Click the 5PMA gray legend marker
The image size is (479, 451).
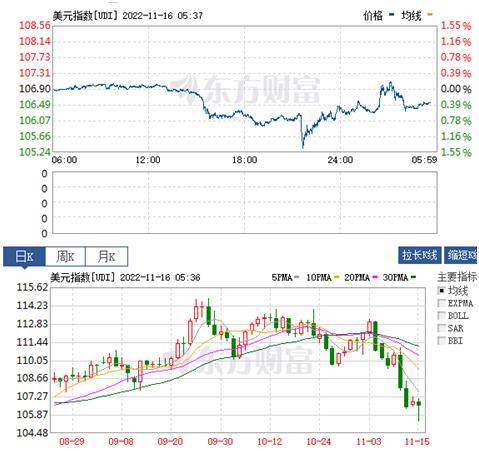pyautogui.click(x=297, y=277)
